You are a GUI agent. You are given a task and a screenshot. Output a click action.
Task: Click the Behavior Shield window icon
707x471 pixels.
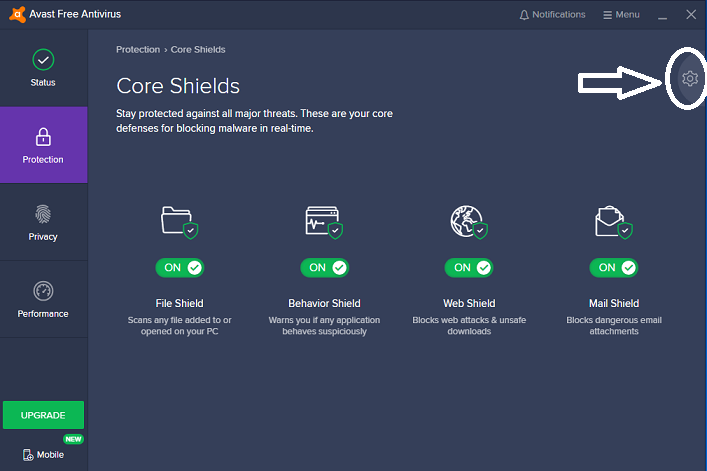click(x=324, y=222)
